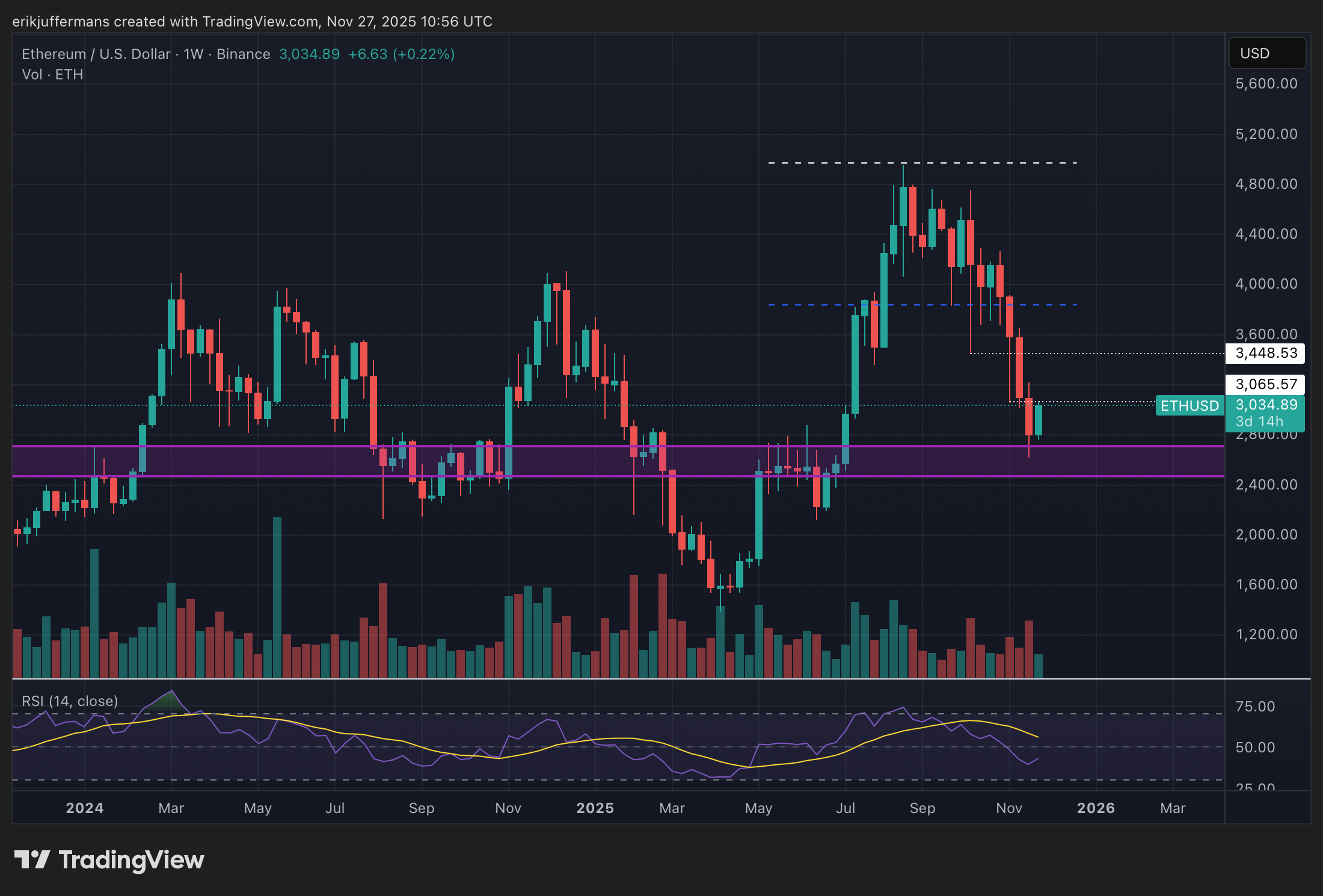Click the latest green weekly candle
The image size is (1323, 896).
1039,420
